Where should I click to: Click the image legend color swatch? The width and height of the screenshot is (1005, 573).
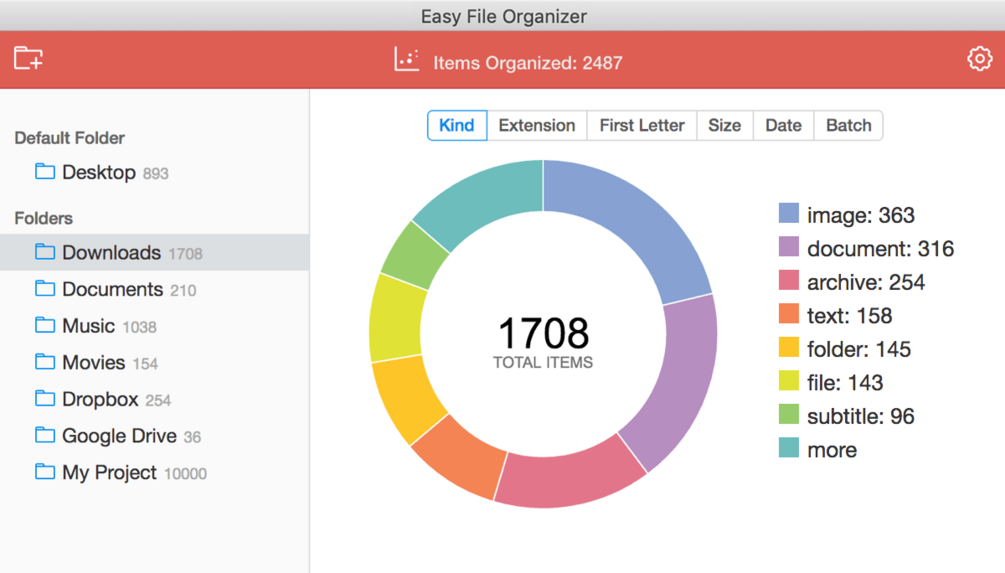click(x=788, y=213)
